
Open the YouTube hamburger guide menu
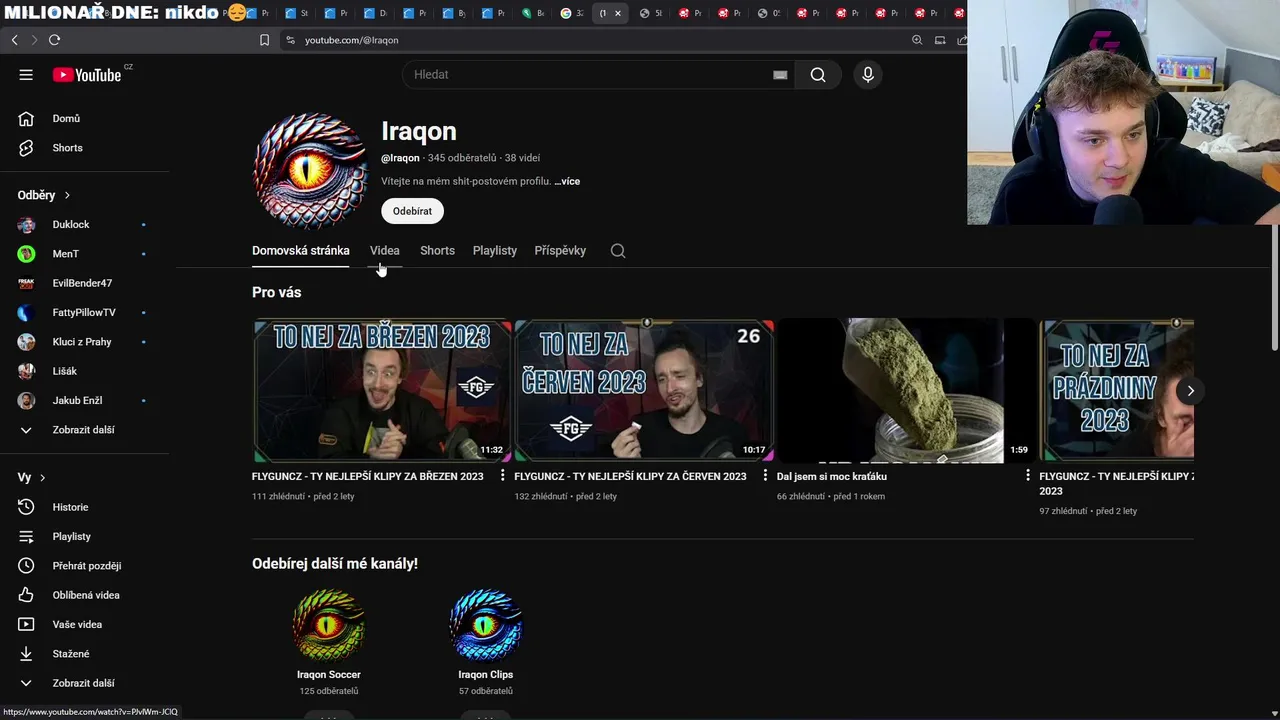(x=26, y=75)
